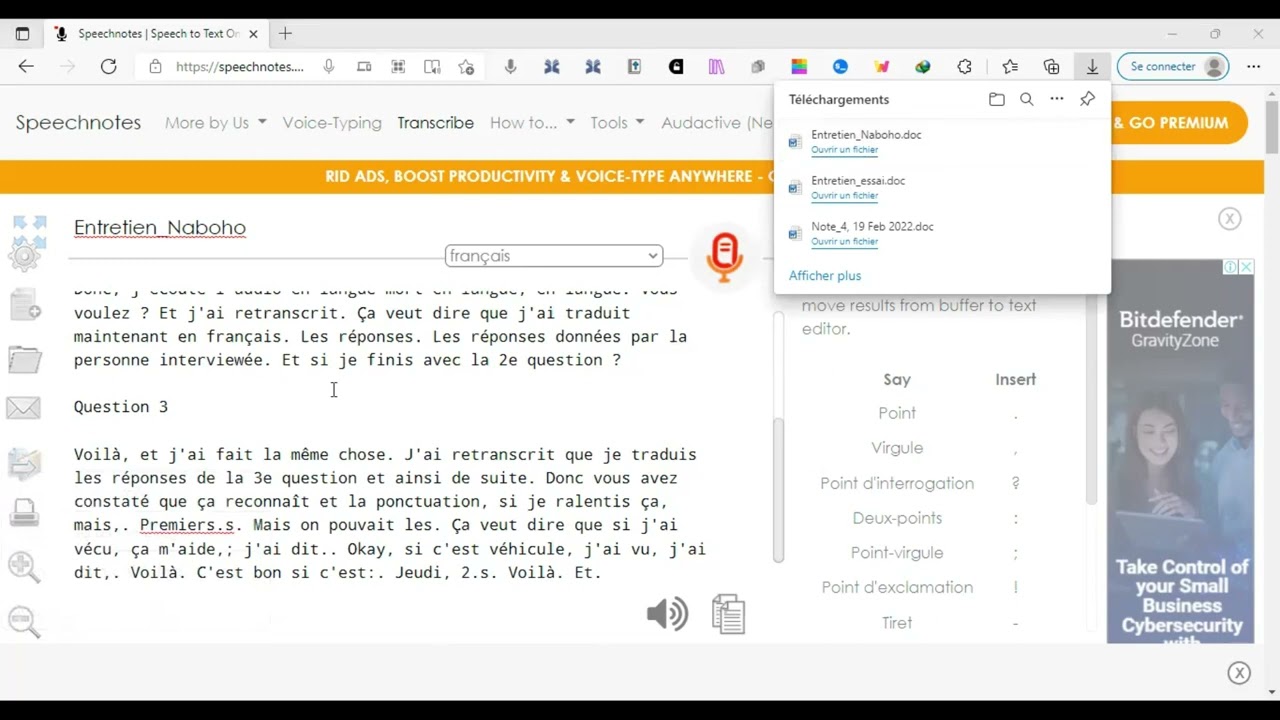Open Transcribe nav item
This screenshot has height=720, width=1280.
click(435, 123)
